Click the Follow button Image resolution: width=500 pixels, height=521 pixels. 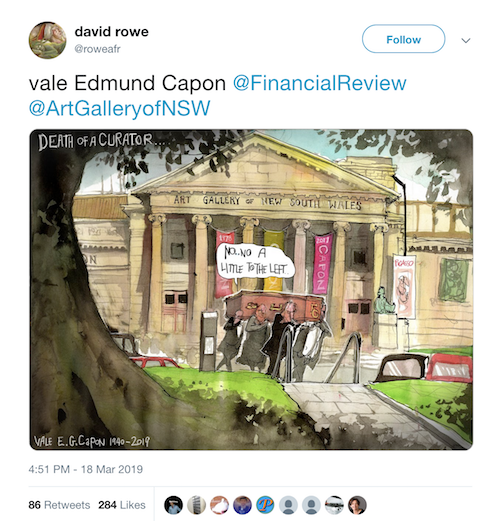pyautogui.click(x=403, y=39)
